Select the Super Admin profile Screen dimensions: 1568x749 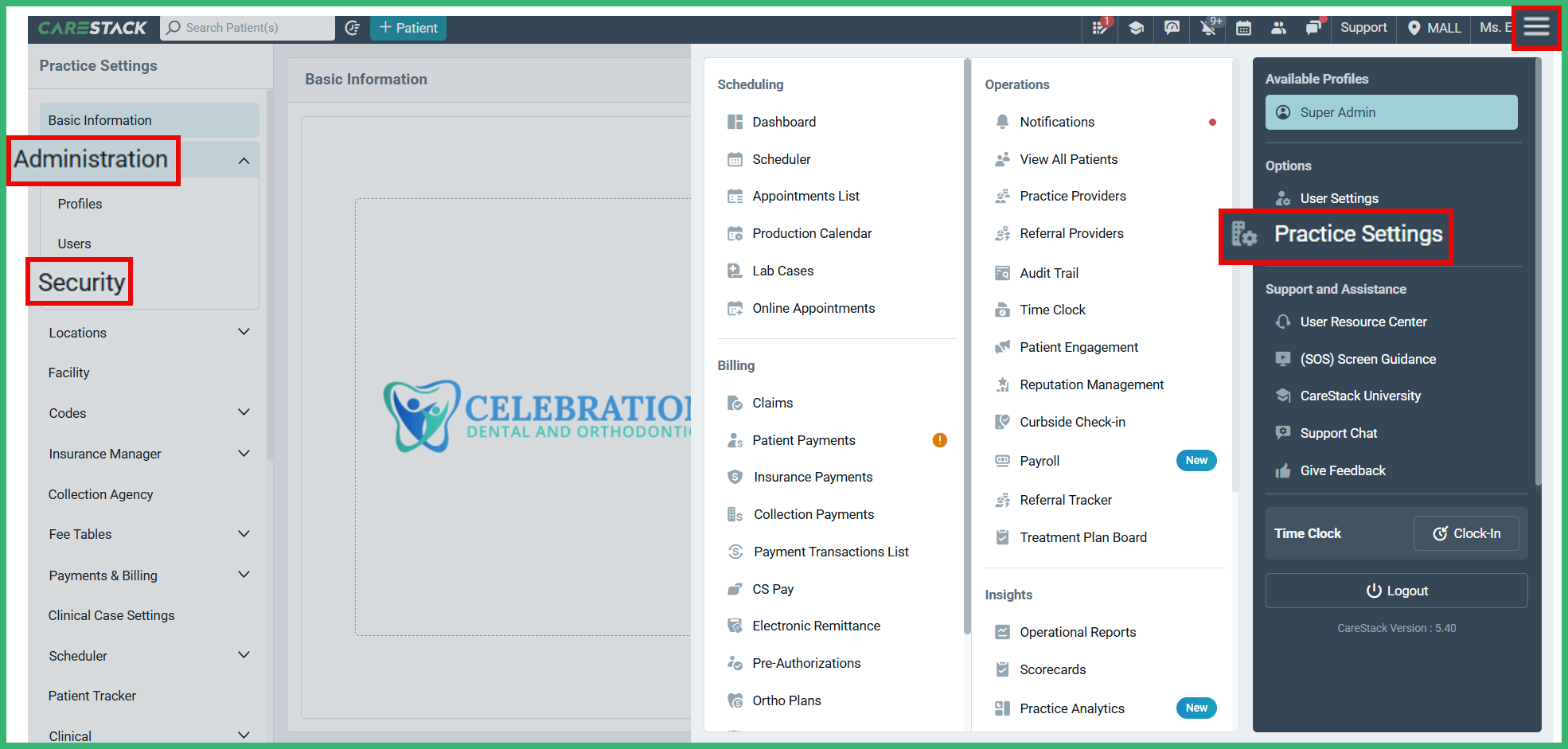1391,112
